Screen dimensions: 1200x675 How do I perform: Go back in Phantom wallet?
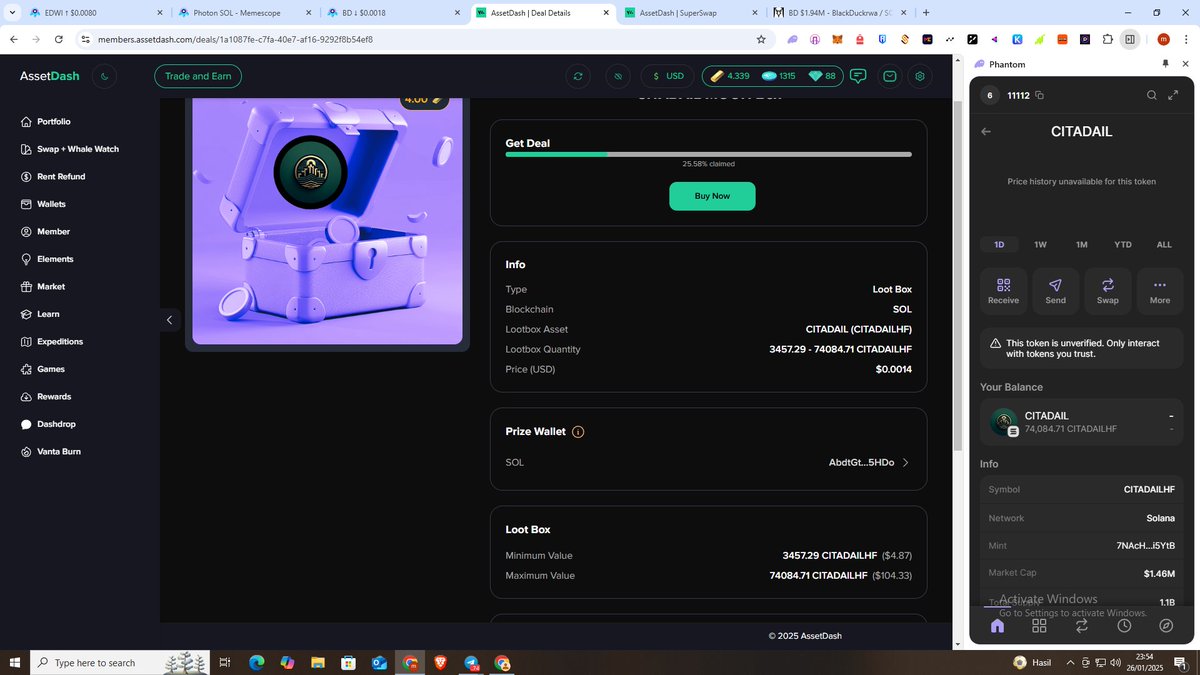click(986, 131)
